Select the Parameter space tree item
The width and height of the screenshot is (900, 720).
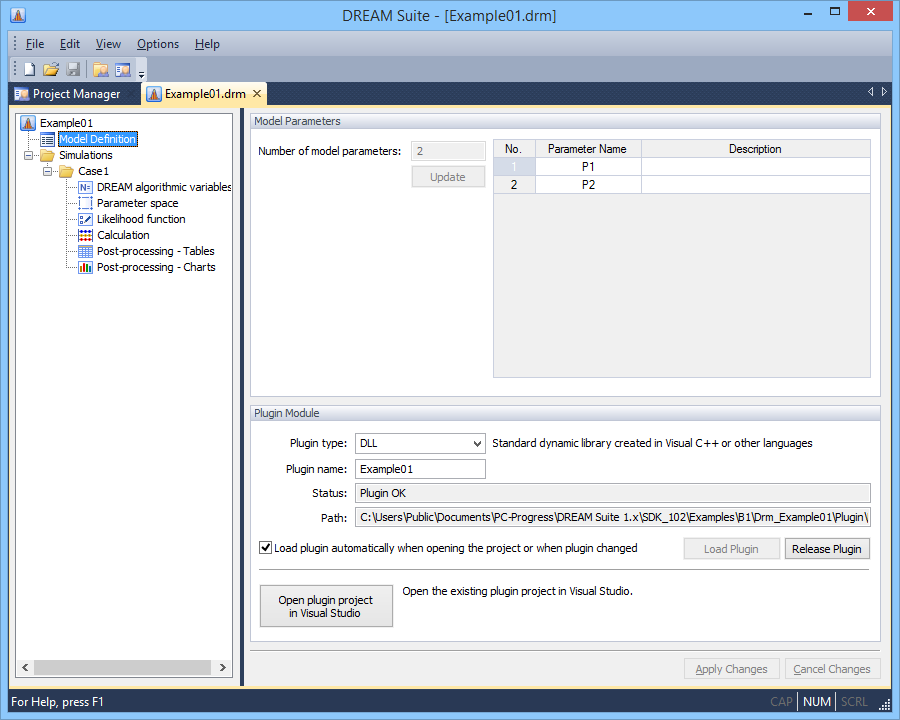click(x=138, y=203)
